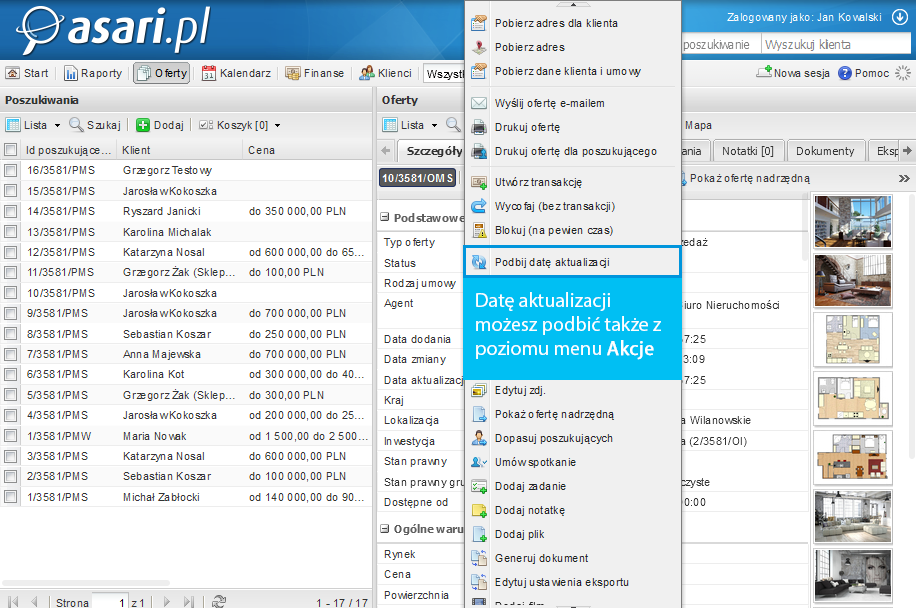916x608 pixels.
Task: Click the envelope icon for Wyślij ofertę e-mailem
Action: click(x=479, y=103)
